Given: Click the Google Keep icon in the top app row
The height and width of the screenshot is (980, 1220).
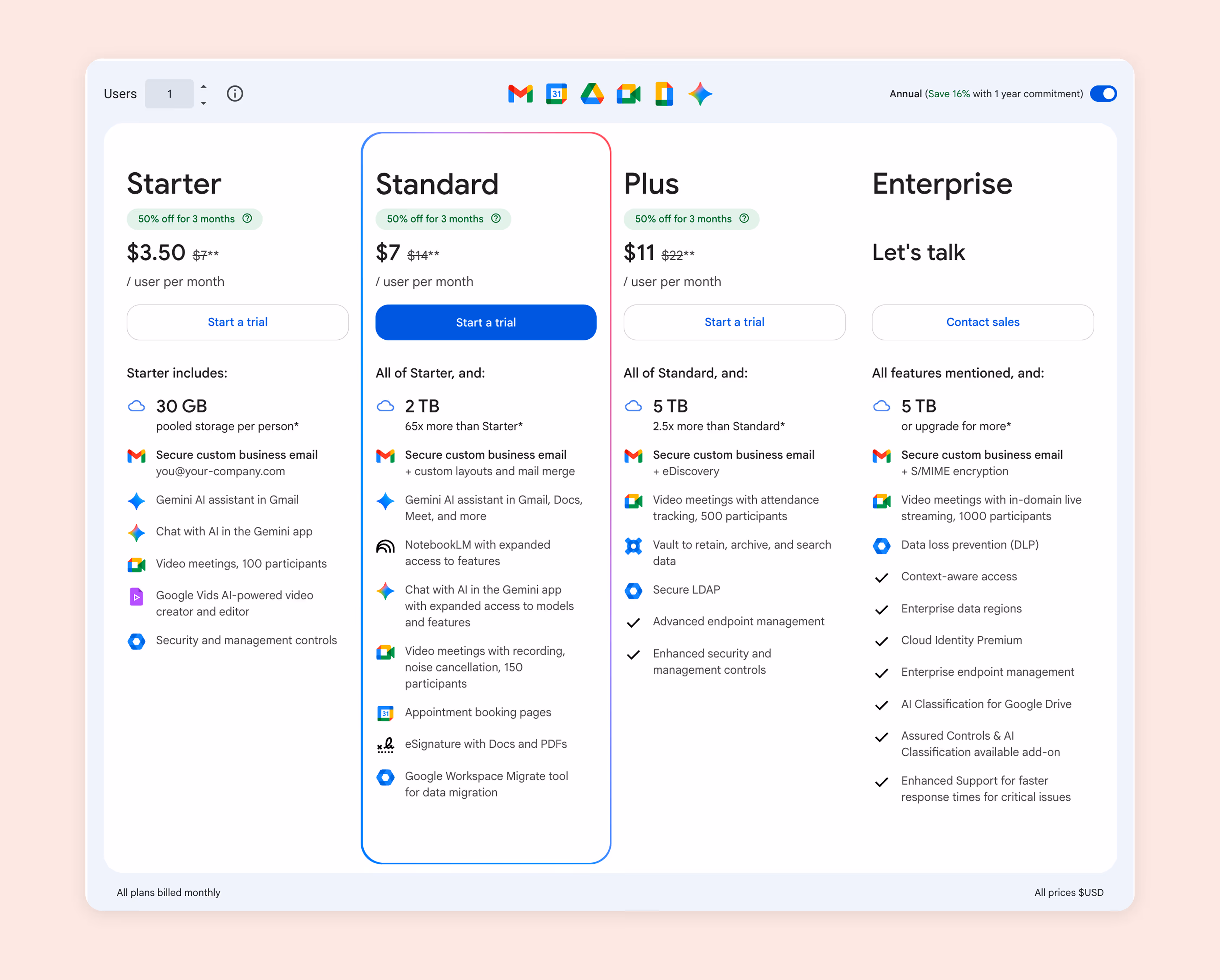Looking at the screenshot, I should click(664, 94).
